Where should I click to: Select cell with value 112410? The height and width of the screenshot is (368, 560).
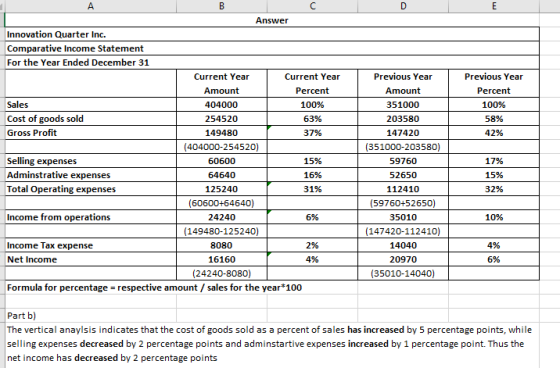[403, 189]
